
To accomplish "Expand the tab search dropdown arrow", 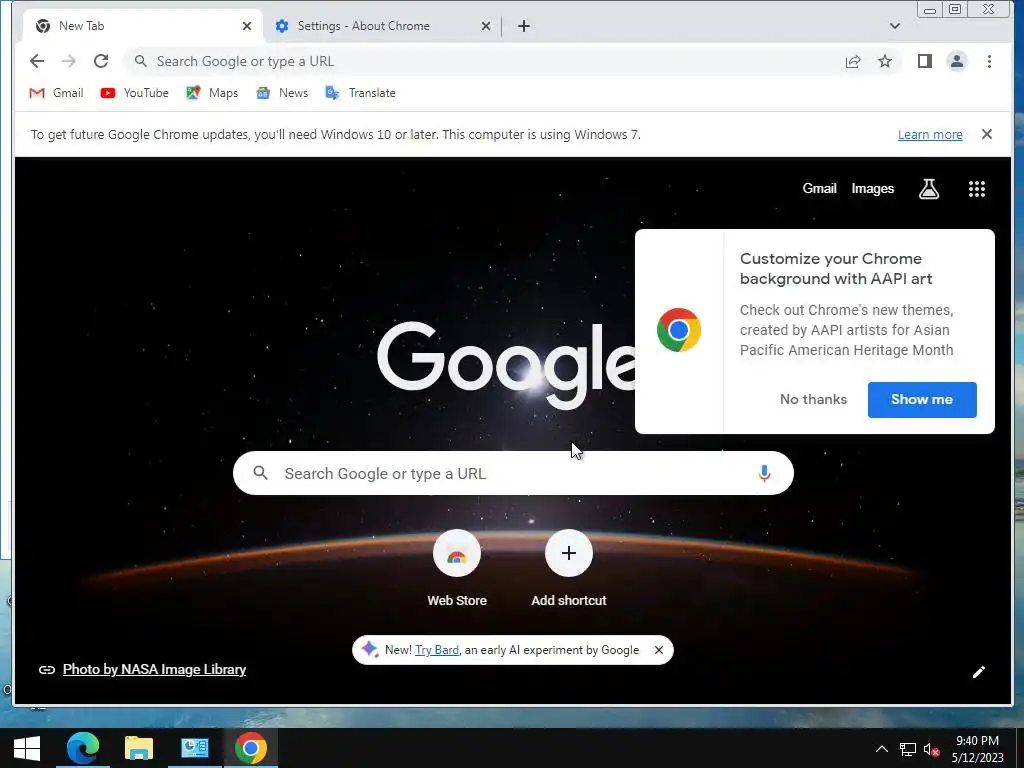I will coord(895,26).
